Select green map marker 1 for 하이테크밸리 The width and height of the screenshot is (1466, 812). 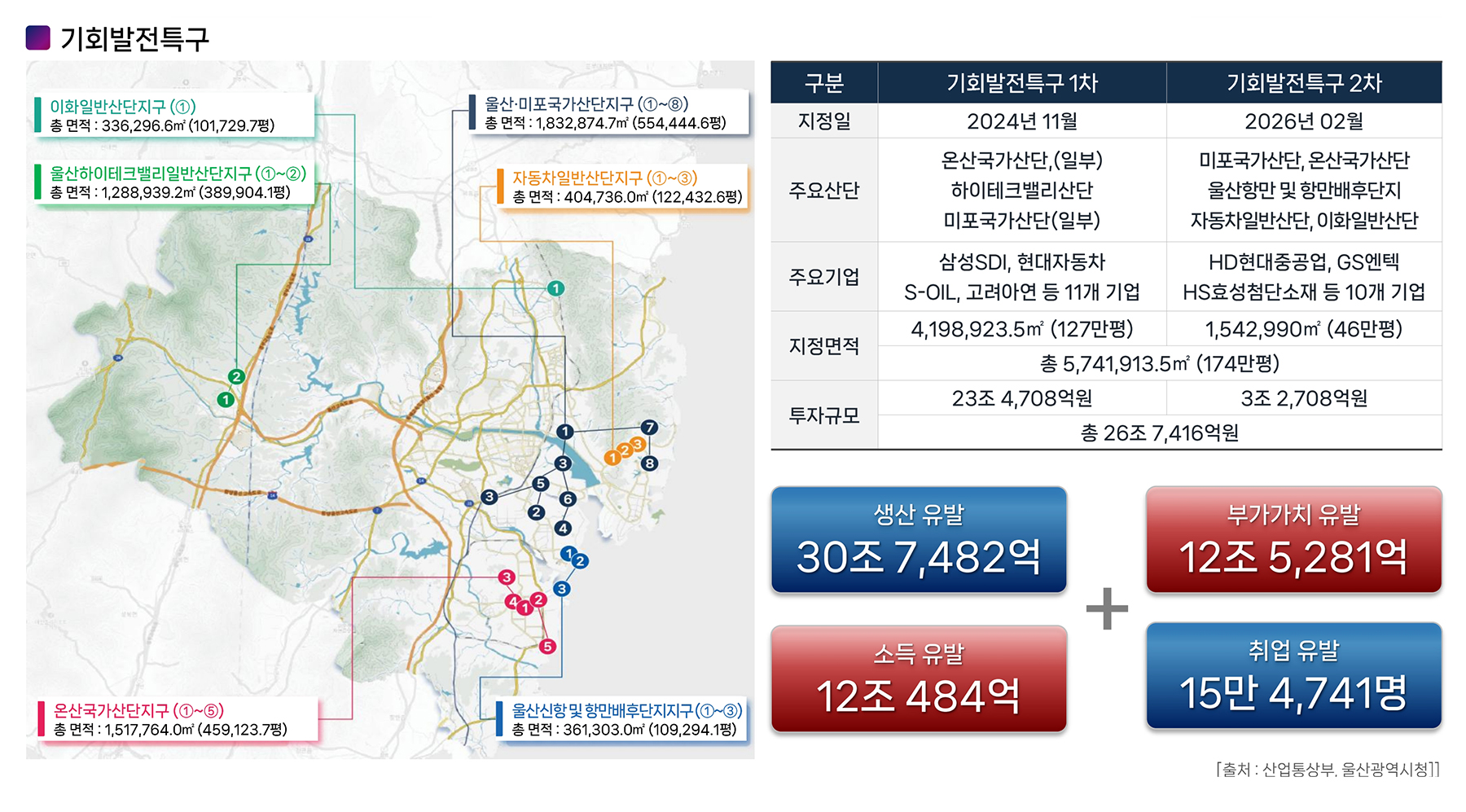point(226,400)
